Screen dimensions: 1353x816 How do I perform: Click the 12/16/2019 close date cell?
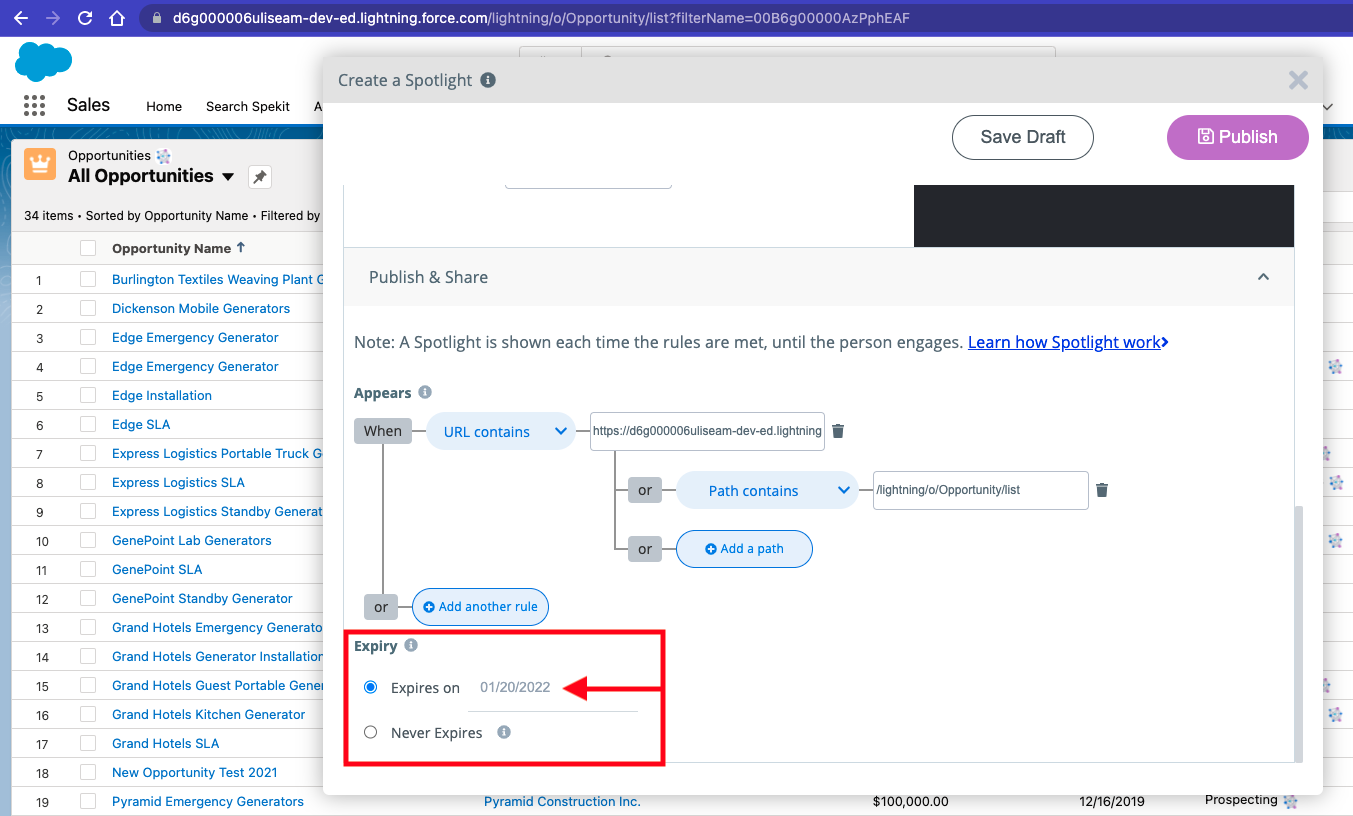click(x=1110, y=801)
